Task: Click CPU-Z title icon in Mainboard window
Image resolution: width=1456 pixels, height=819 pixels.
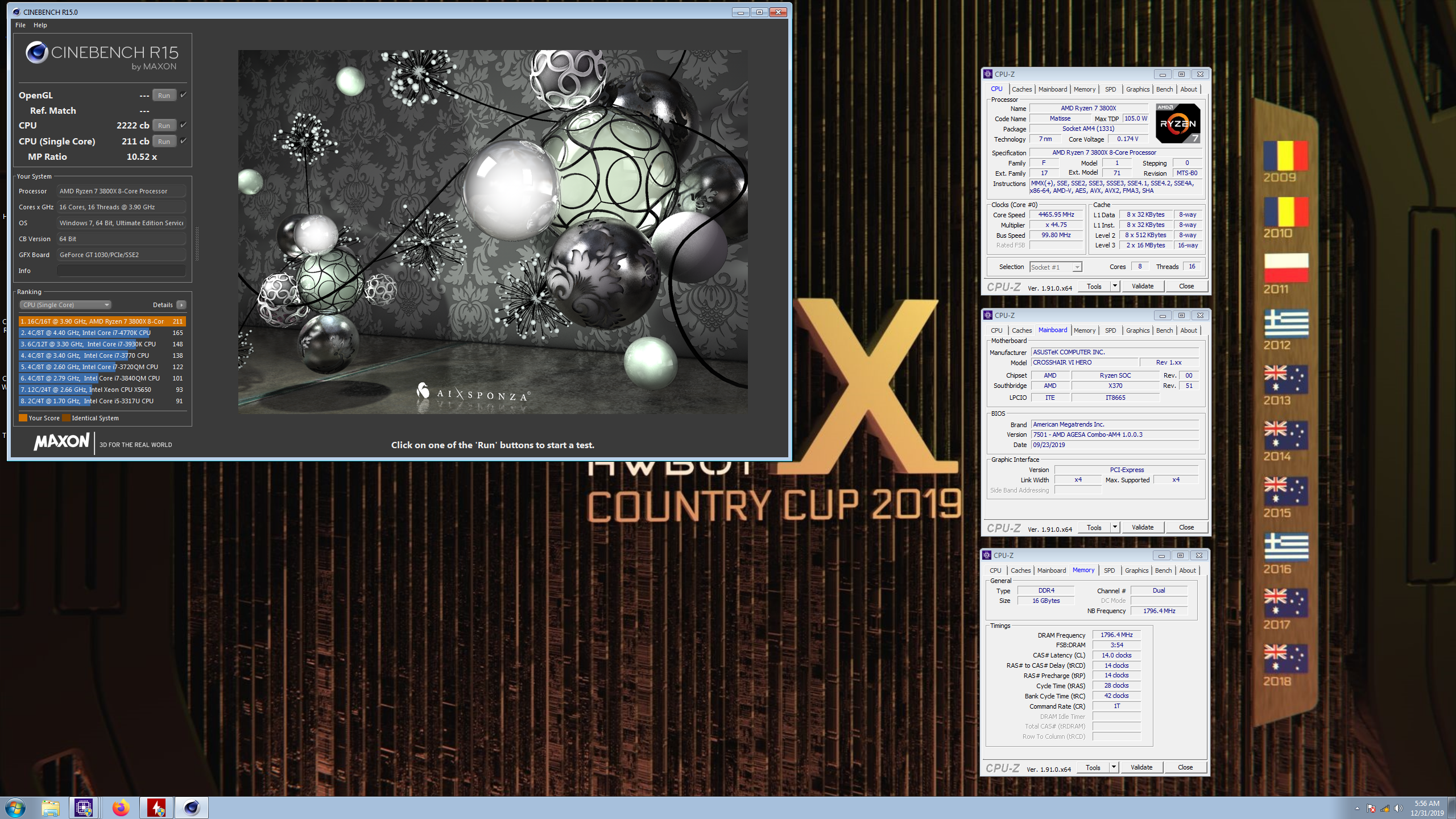Action: point(988,315)
